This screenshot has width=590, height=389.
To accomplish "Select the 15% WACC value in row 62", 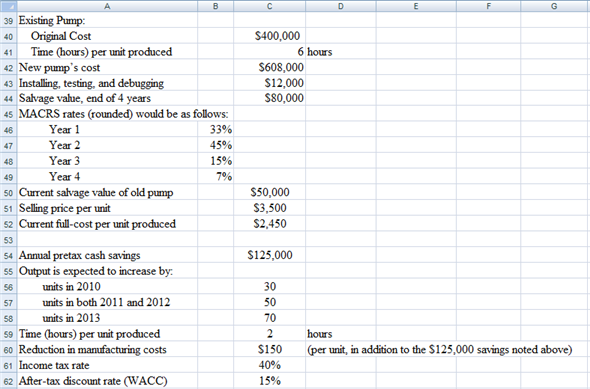I will [x=269, y=381].
